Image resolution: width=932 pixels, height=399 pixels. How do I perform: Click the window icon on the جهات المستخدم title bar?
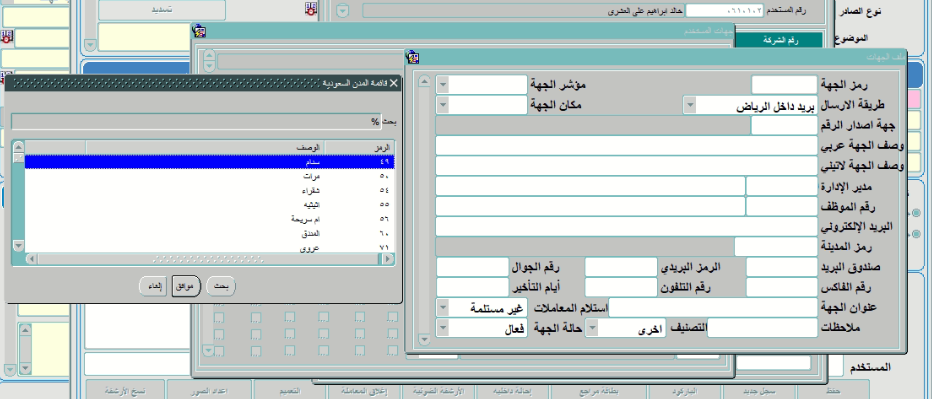[x=200, y=31]
